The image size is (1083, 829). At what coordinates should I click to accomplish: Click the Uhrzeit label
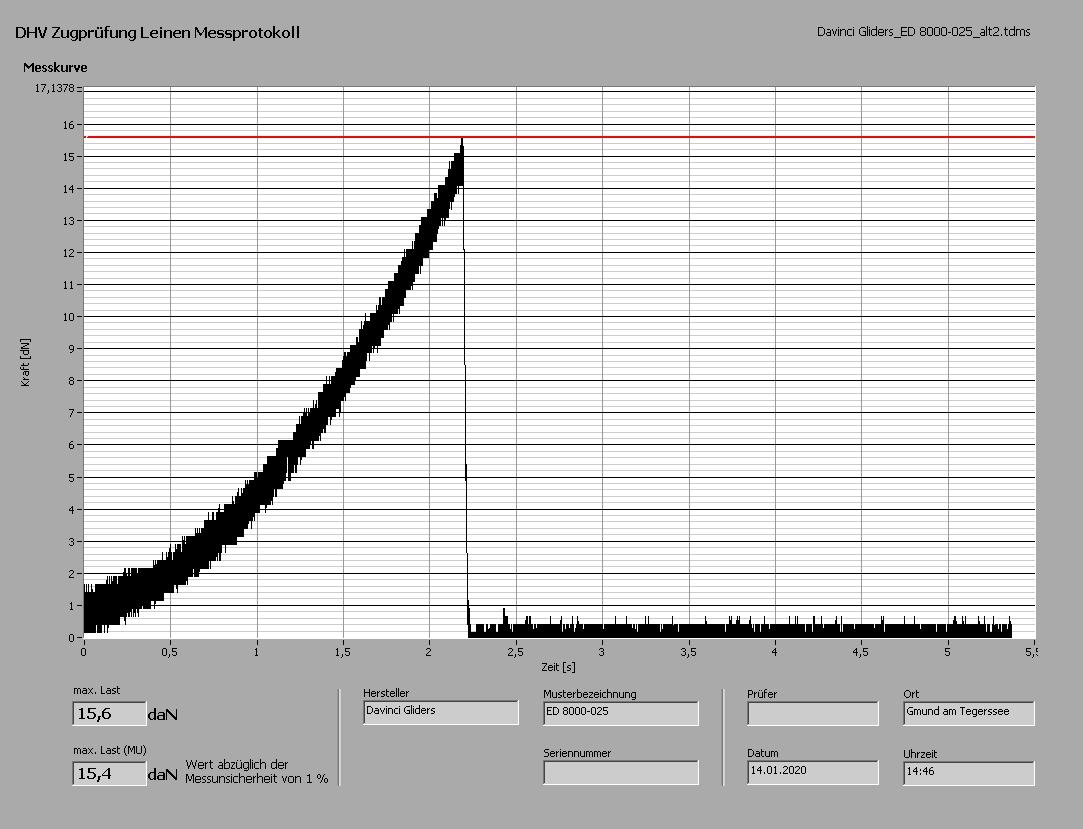pos(920,754)
